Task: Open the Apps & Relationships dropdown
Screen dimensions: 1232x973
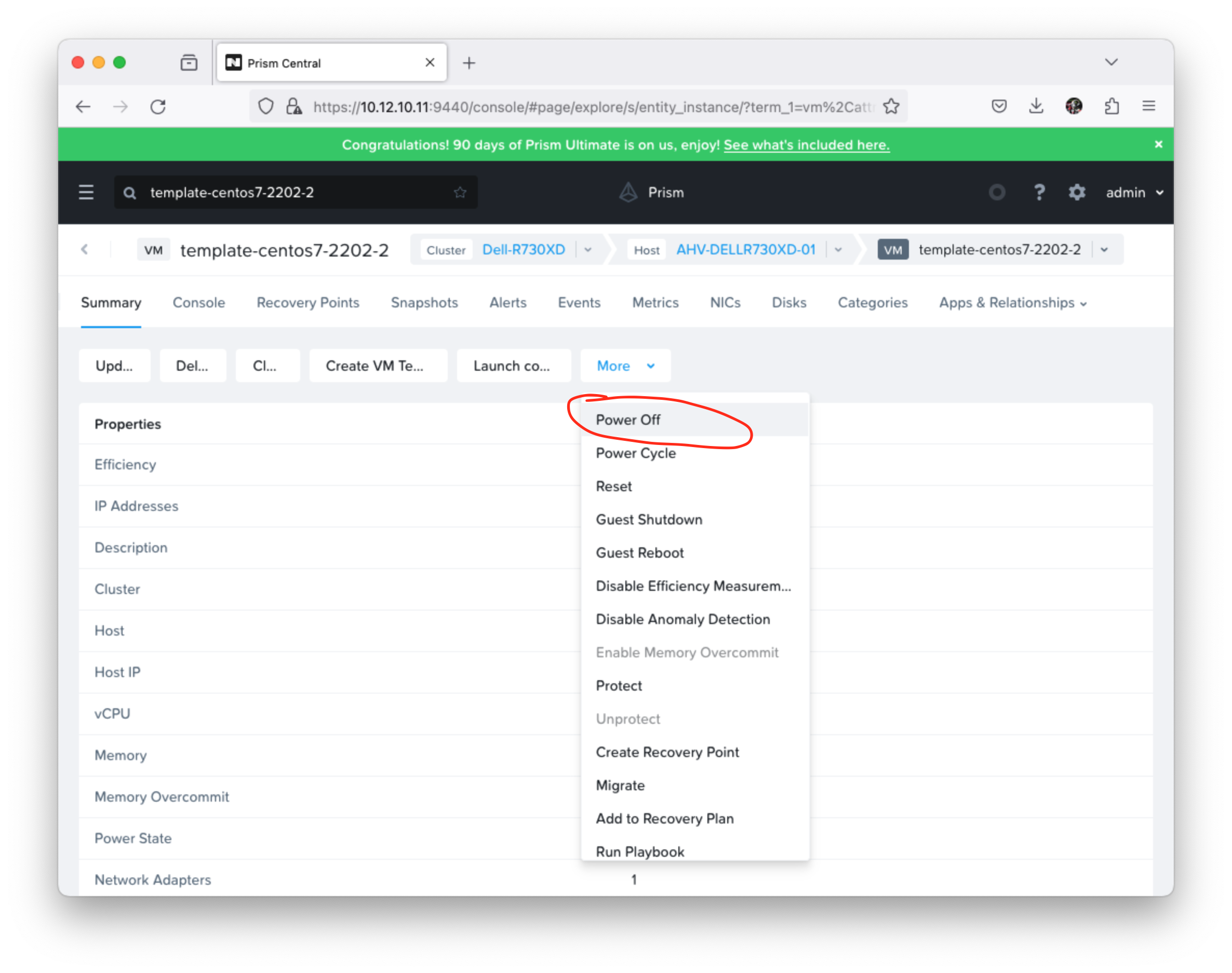Action: tap(1013, 303)
